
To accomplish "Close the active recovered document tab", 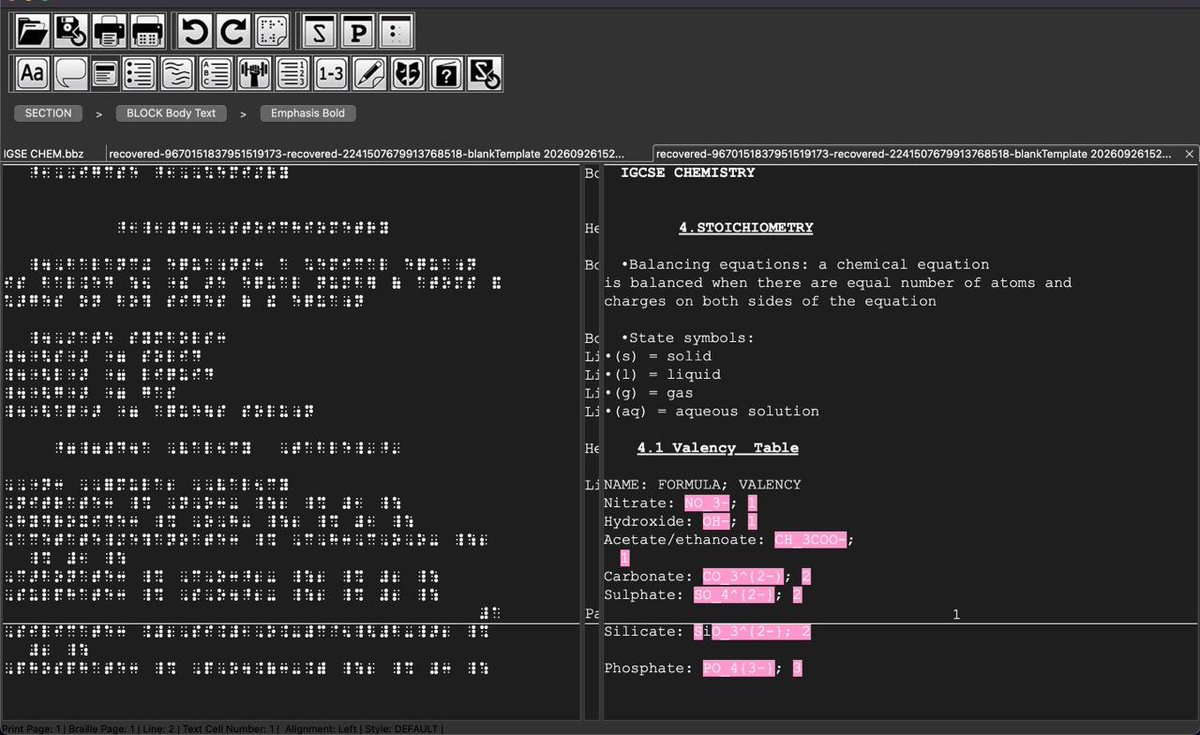I will point(1189,154).
